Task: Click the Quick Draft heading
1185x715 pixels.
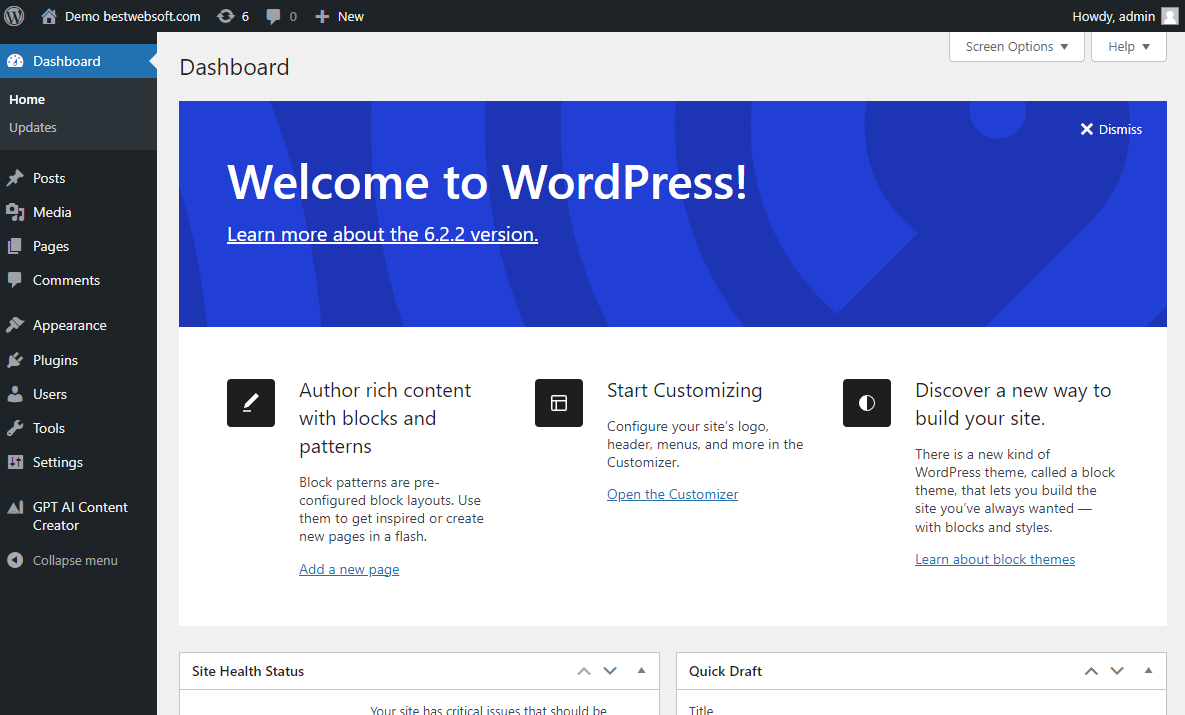Action: pos(726,671)
